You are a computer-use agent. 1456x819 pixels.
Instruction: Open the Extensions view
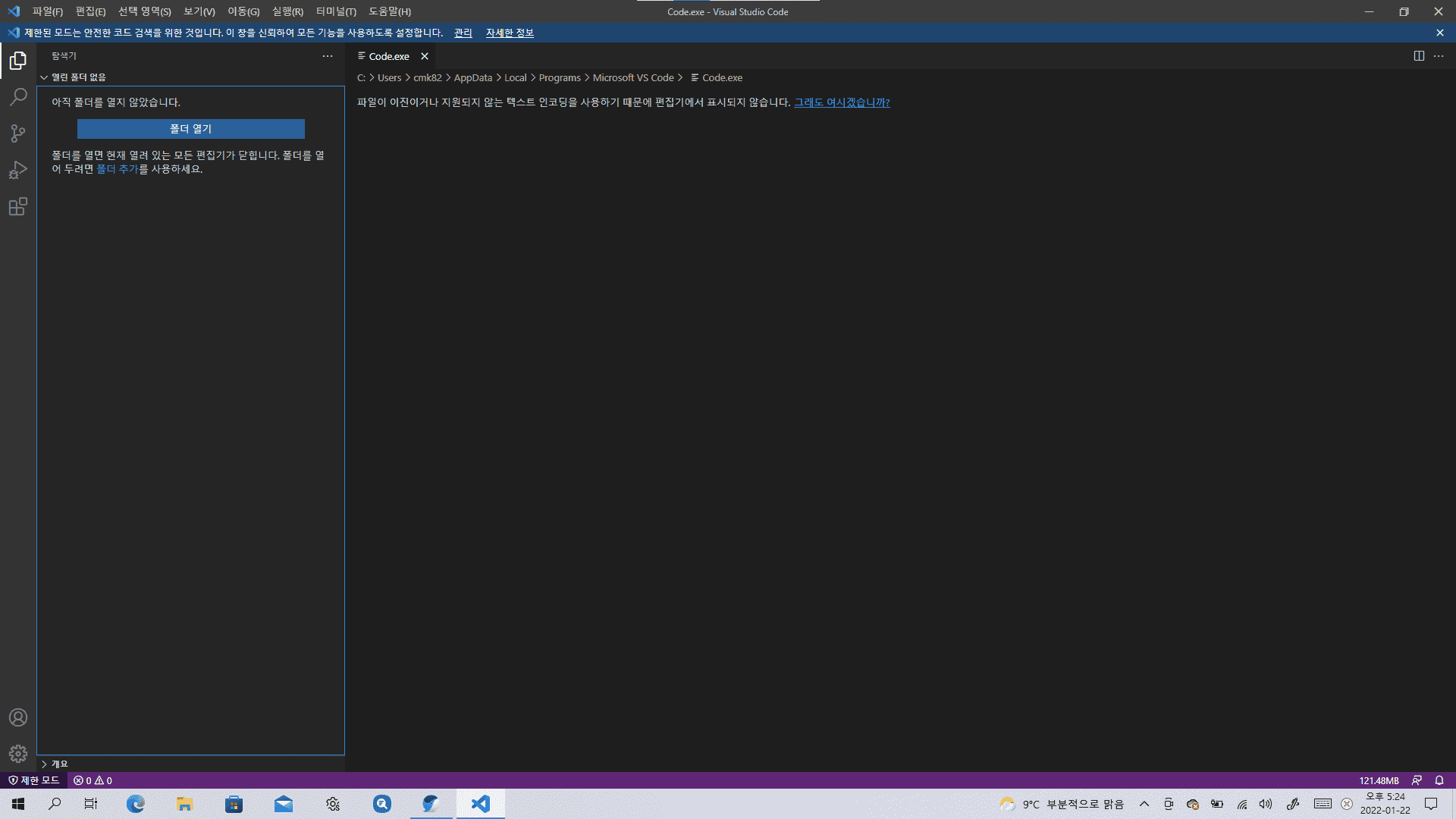(18, 206)
